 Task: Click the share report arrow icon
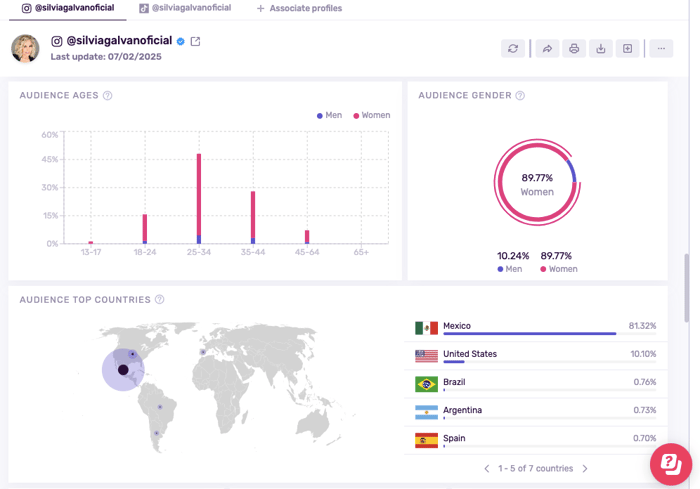[547, 48]
